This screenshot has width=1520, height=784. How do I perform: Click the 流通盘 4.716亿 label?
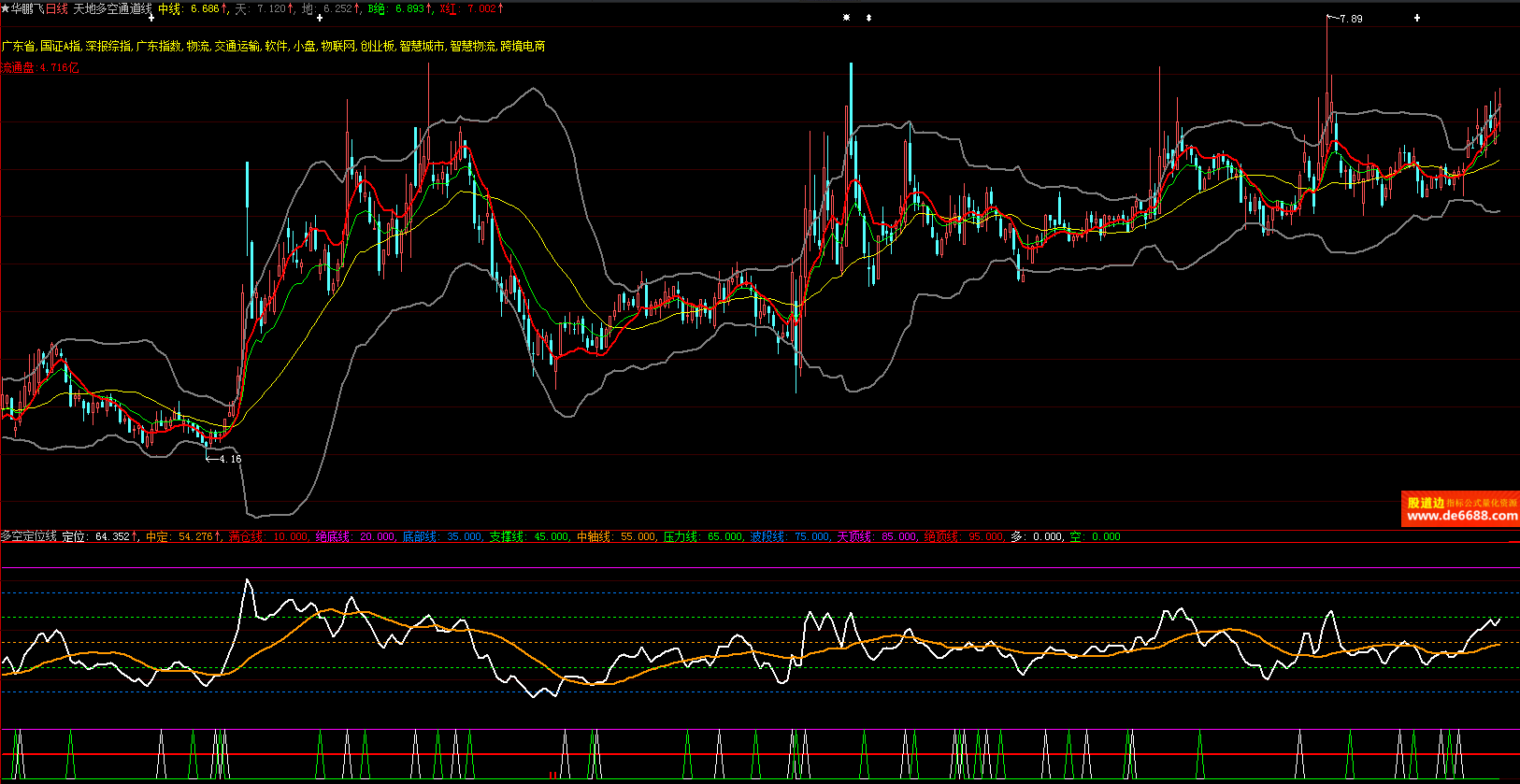pyautogui.click(x=40, y=67)
